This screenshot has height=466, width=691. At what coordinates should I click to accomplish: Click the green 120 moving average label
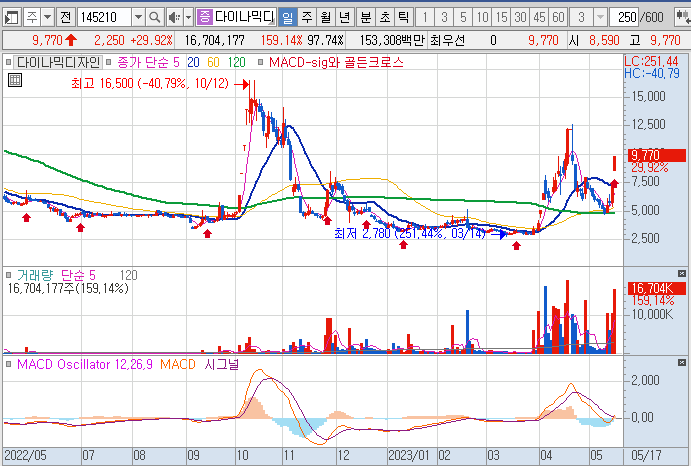(237, 63)
